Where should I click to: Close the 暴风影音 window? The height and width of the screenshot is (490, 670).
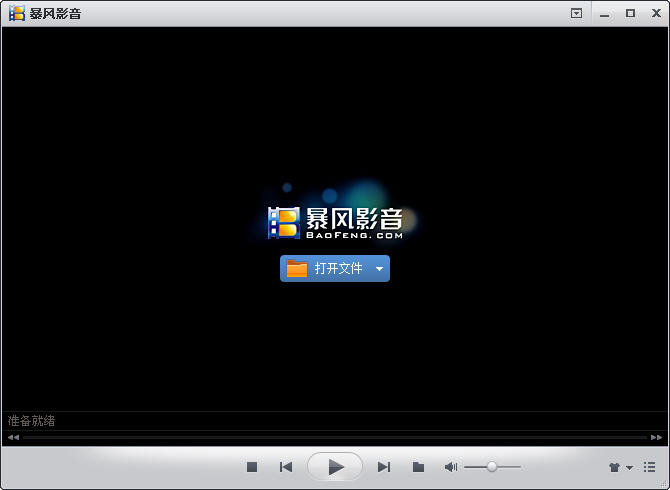[656, 13]
